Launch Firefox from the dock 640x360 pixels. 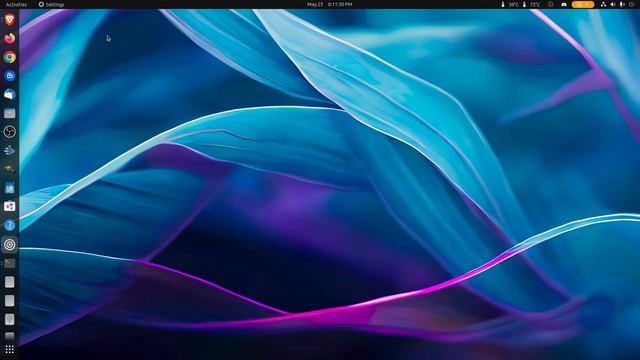pyautogui.click(x=9, y=38)
